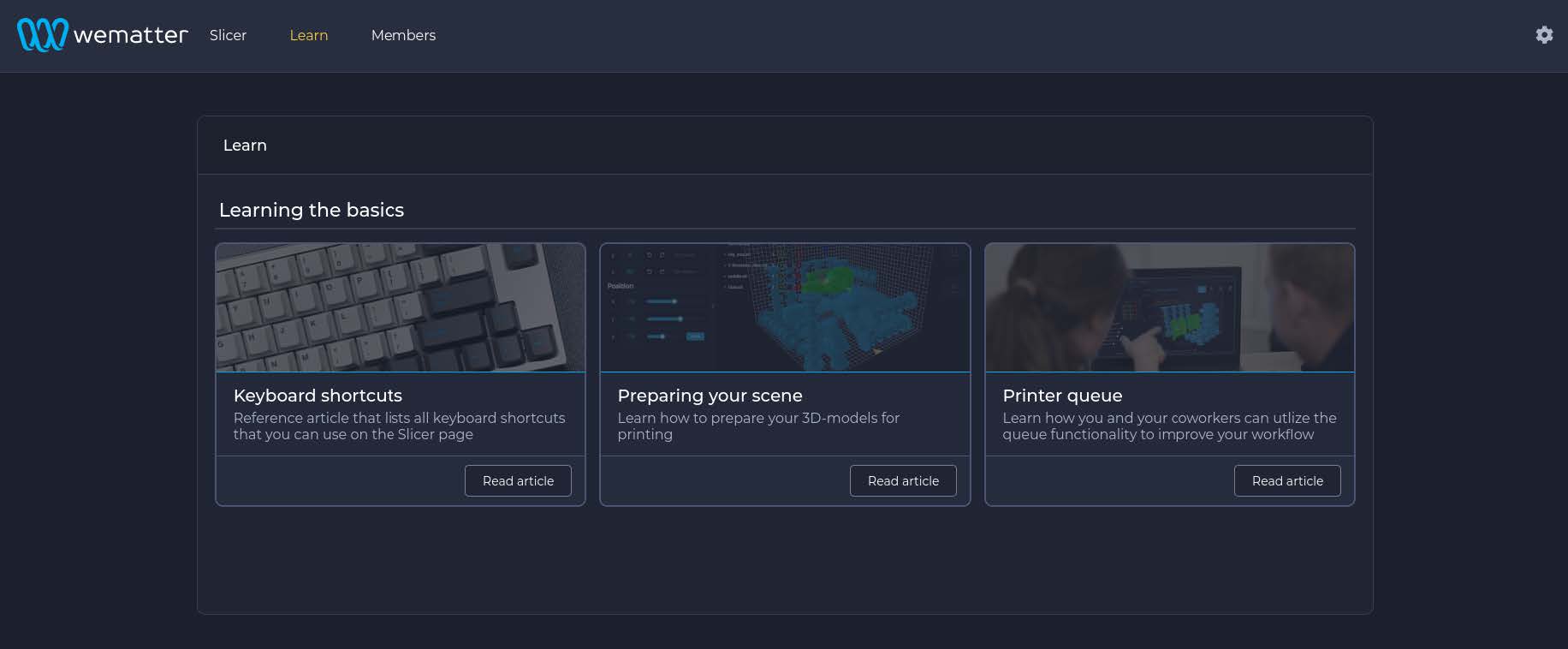Click the Printer queue card title

(x=1062, y=396)
